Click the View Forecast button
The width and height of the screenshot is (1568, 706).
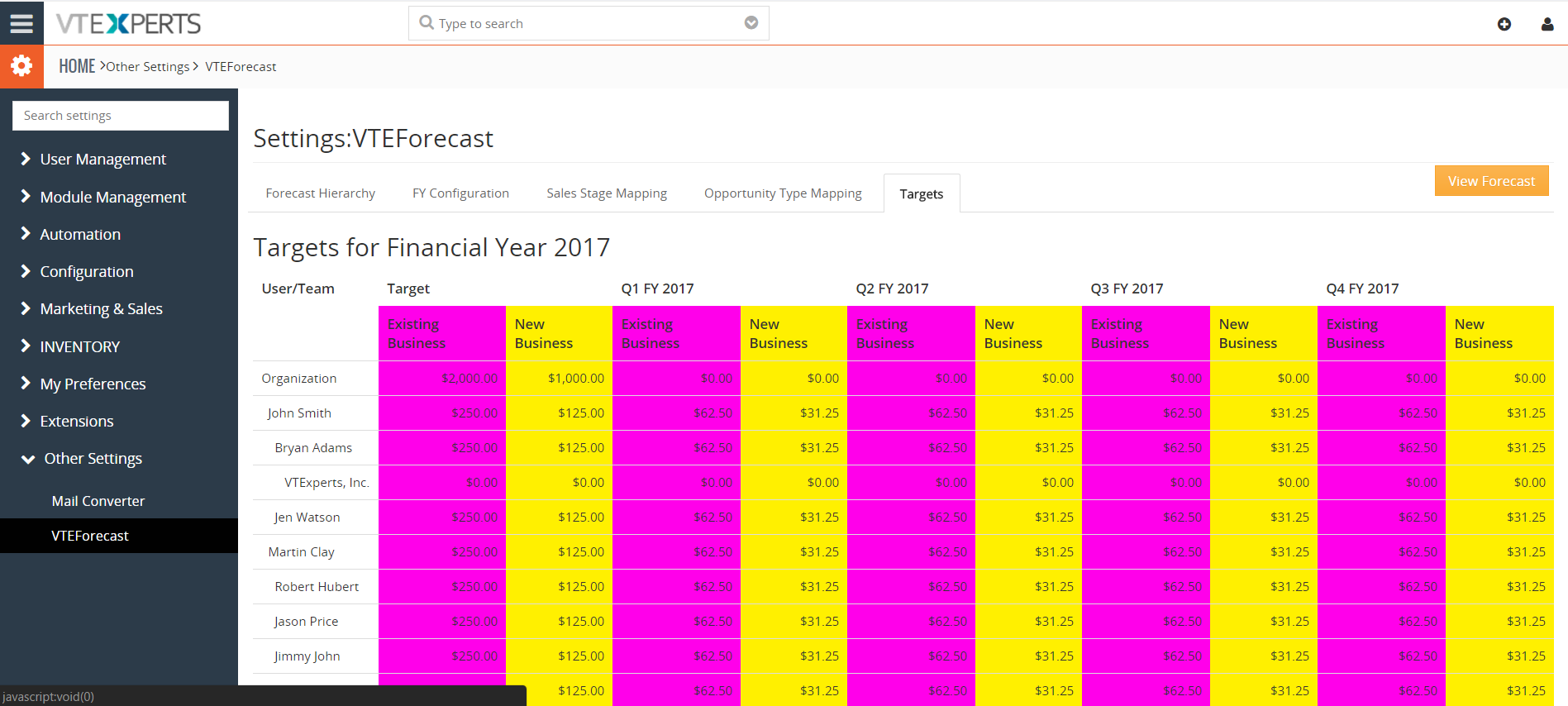pyautogui.click(x=1491, y=181)
